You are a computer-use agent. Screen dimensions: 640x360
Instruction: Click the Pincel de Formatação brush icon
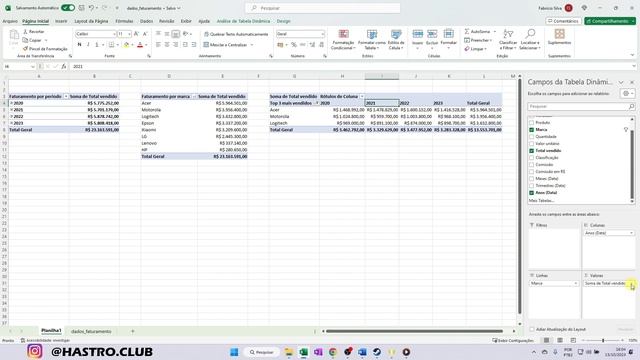tap(25, 49)
